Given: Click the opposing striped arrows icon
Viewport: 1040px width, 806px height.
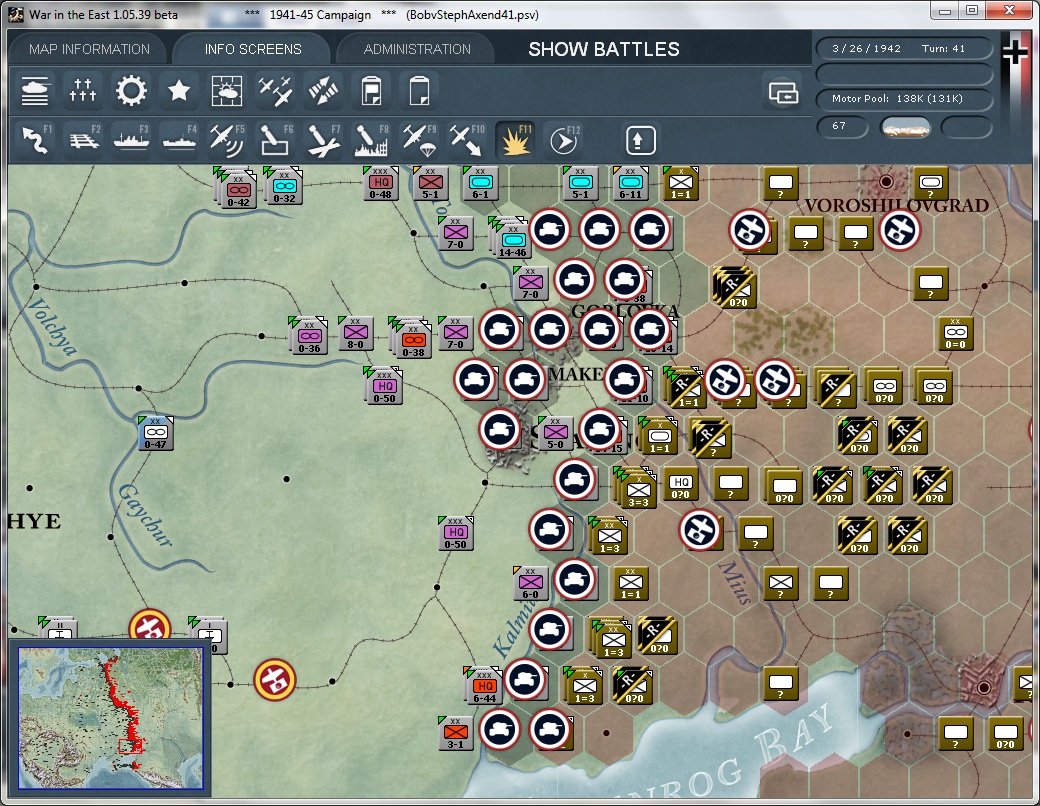Looking at the screenshot, I should tap(323, 91).
